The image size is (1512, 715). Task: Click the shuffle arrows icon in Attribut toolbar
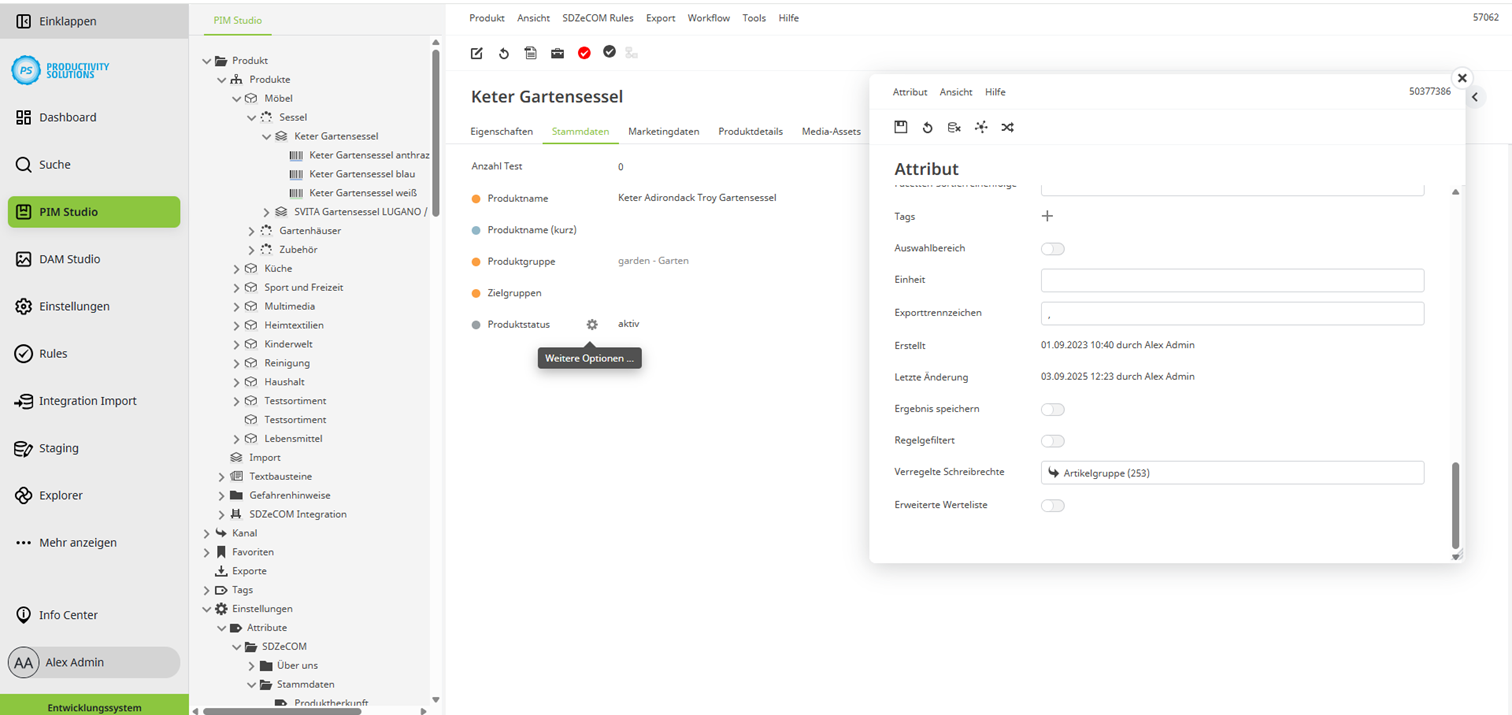[1007, 127]
